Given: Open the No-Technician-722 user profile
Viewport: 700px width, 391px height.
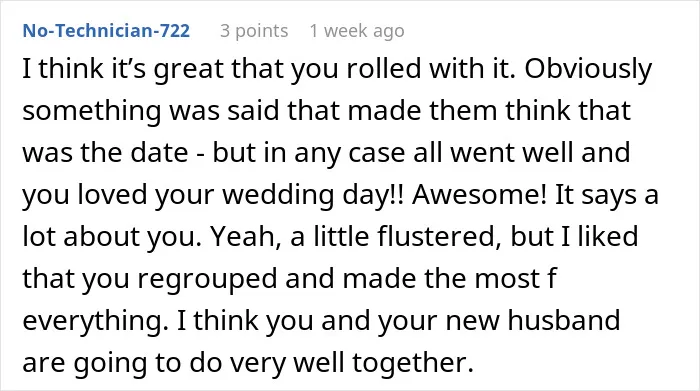Looking at the screenshot, I should 106,31.
